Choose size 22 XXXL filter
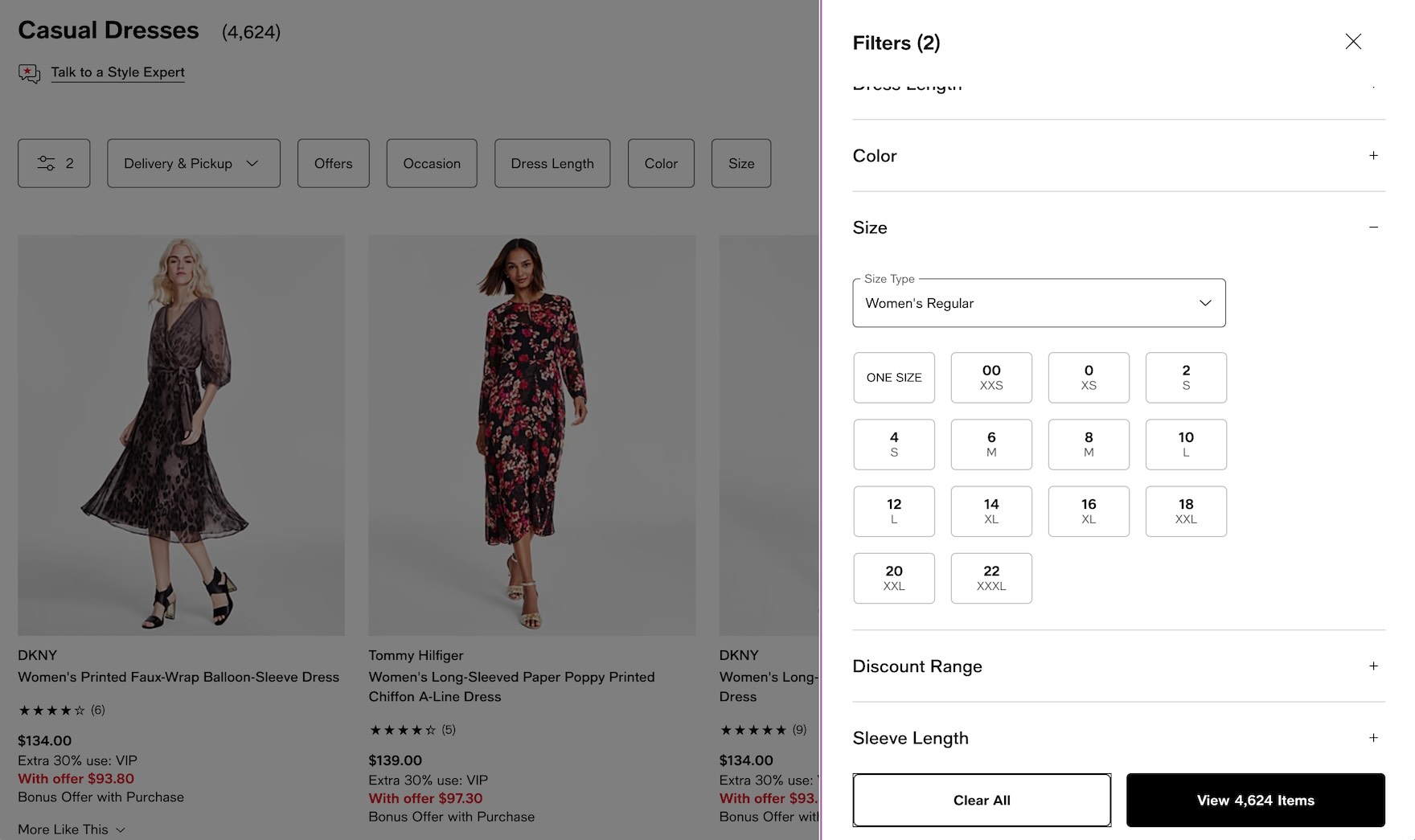This screenshot has height=840, width=1415. point(991,577)
